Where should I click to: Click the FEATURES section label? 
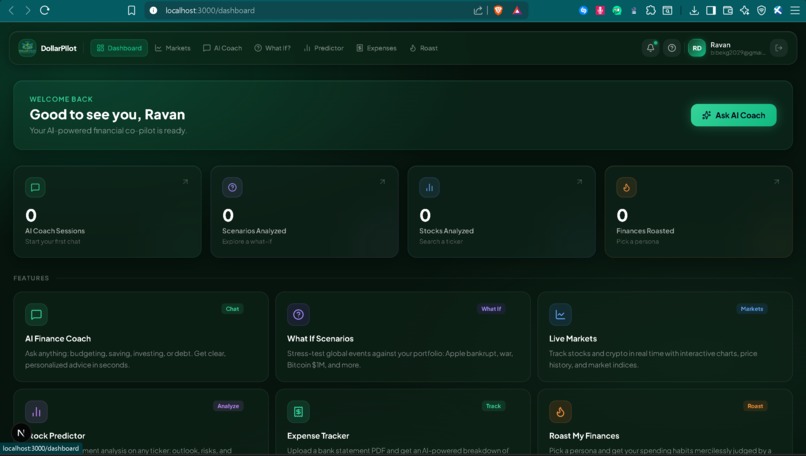[x=31, y=278]
